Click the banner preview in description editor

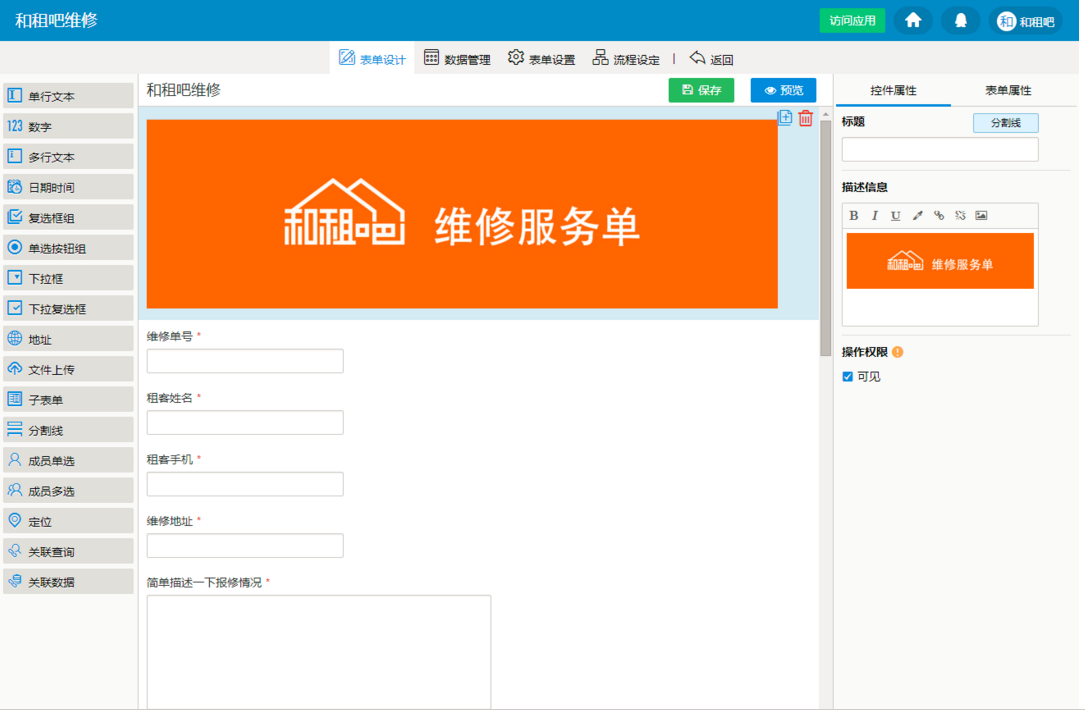940,262
